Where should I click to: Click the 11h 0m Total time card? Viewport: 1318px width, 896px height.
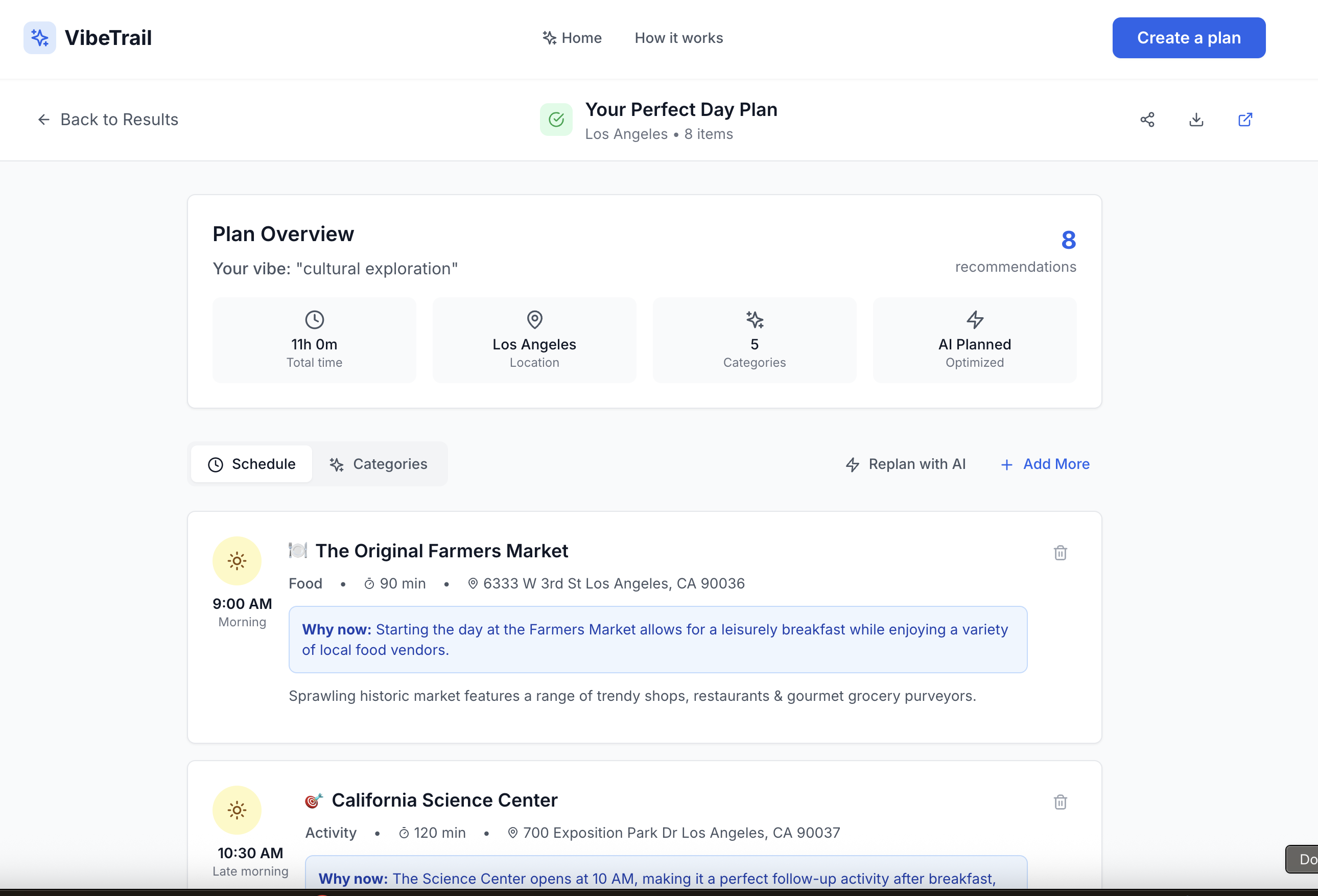[x=314, y=340]
